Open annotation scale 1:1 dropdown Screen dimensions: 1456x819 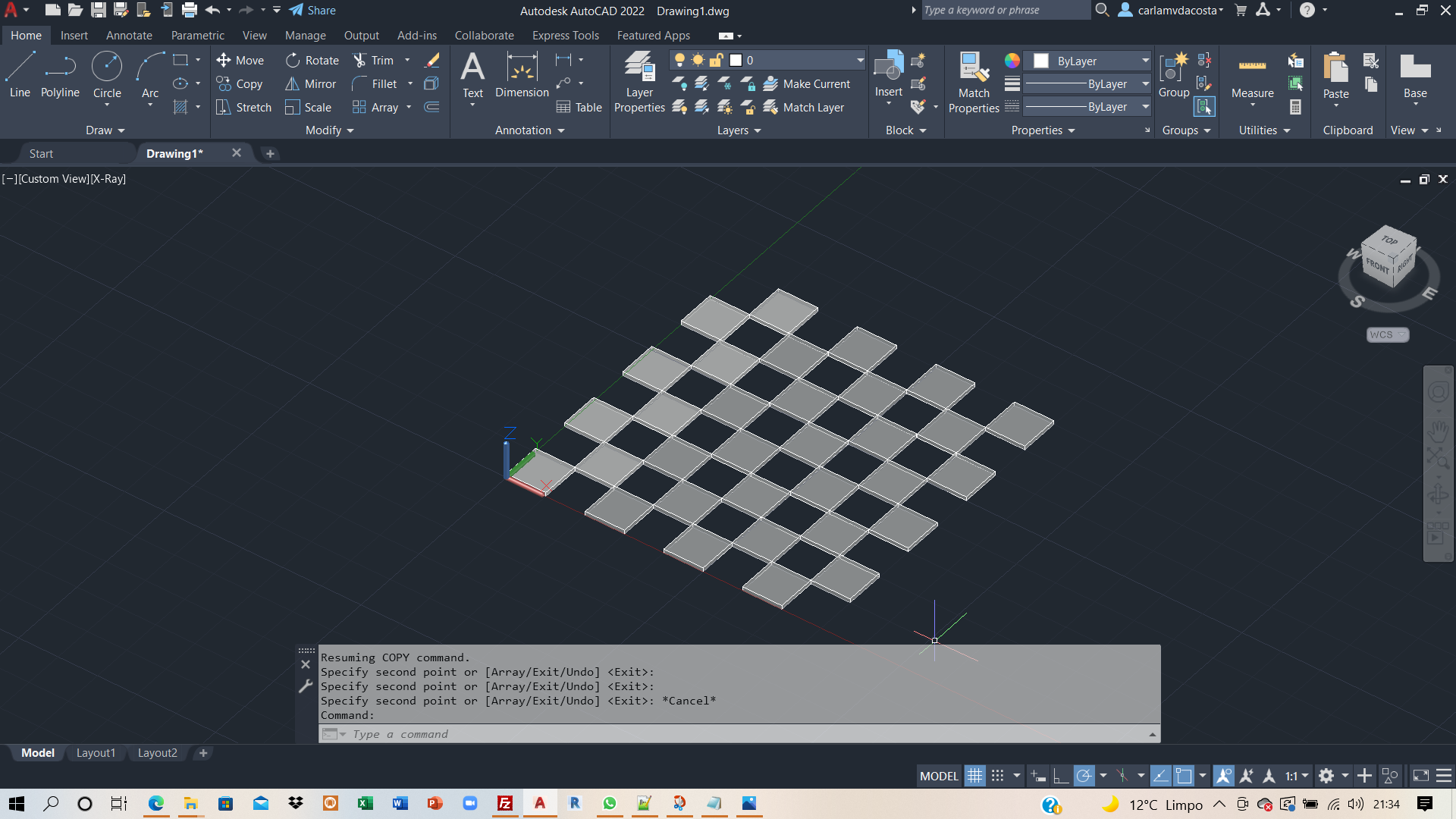(x=1297, y=776)
